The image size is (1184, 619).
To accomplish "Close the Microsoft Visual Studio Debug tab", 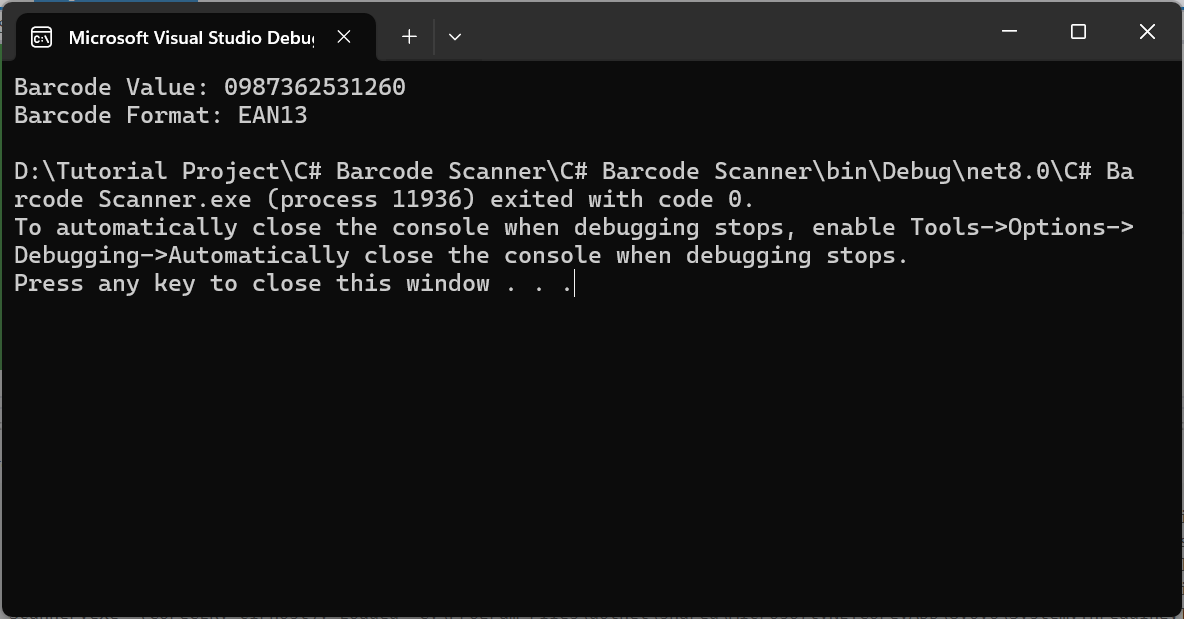I will pos(344,36).
